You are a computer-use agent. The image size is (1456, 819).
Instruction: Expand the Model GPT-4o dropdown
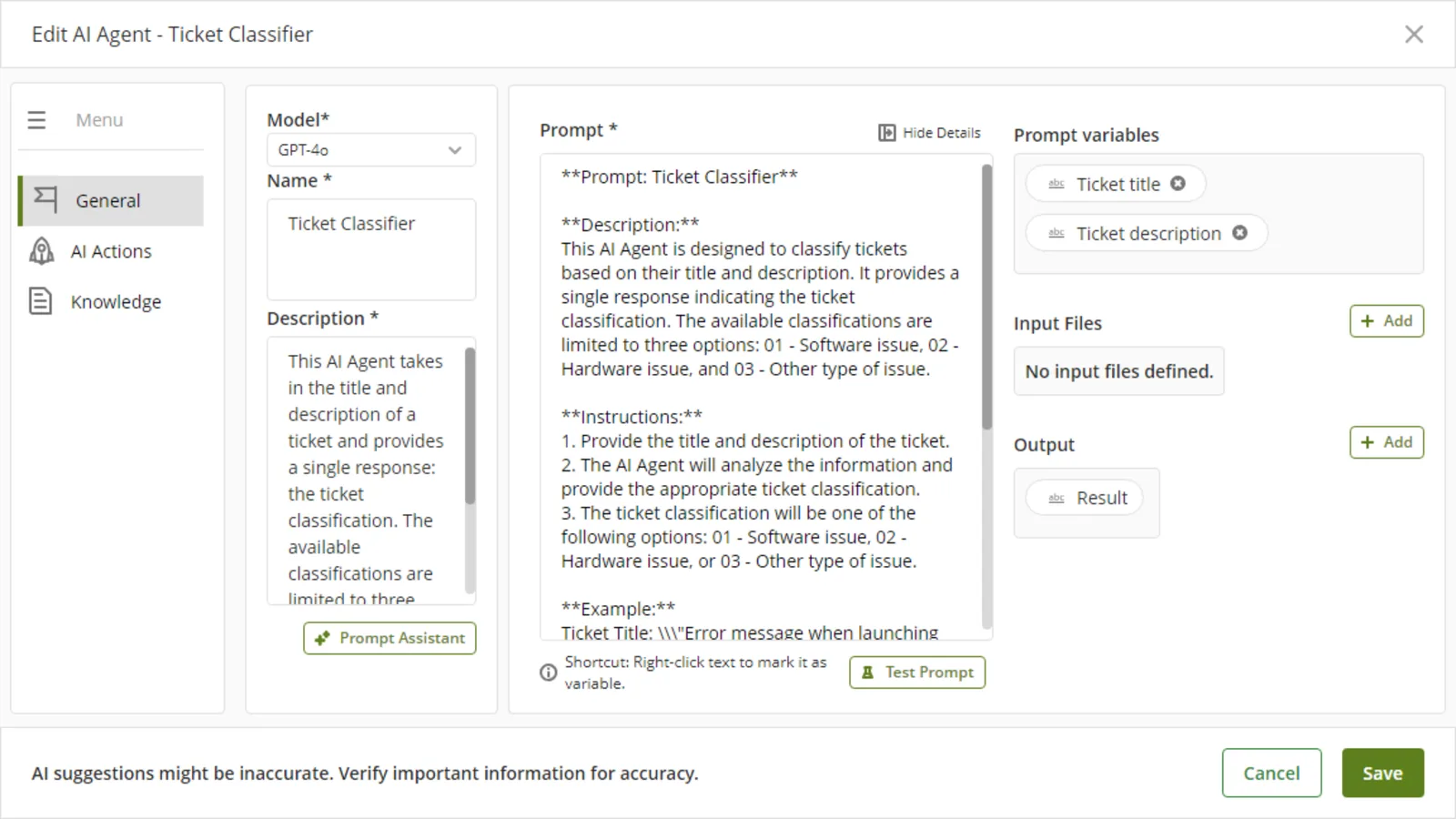tap(371, 150)
